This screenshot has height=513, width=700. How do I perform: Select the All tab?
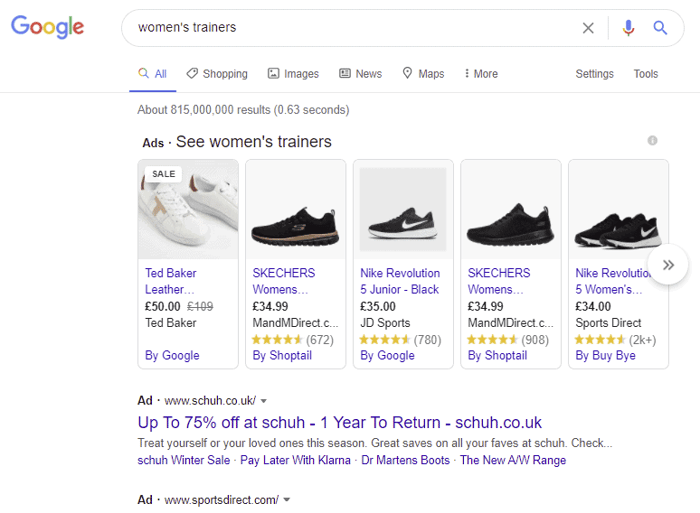[x=153, y=74]
